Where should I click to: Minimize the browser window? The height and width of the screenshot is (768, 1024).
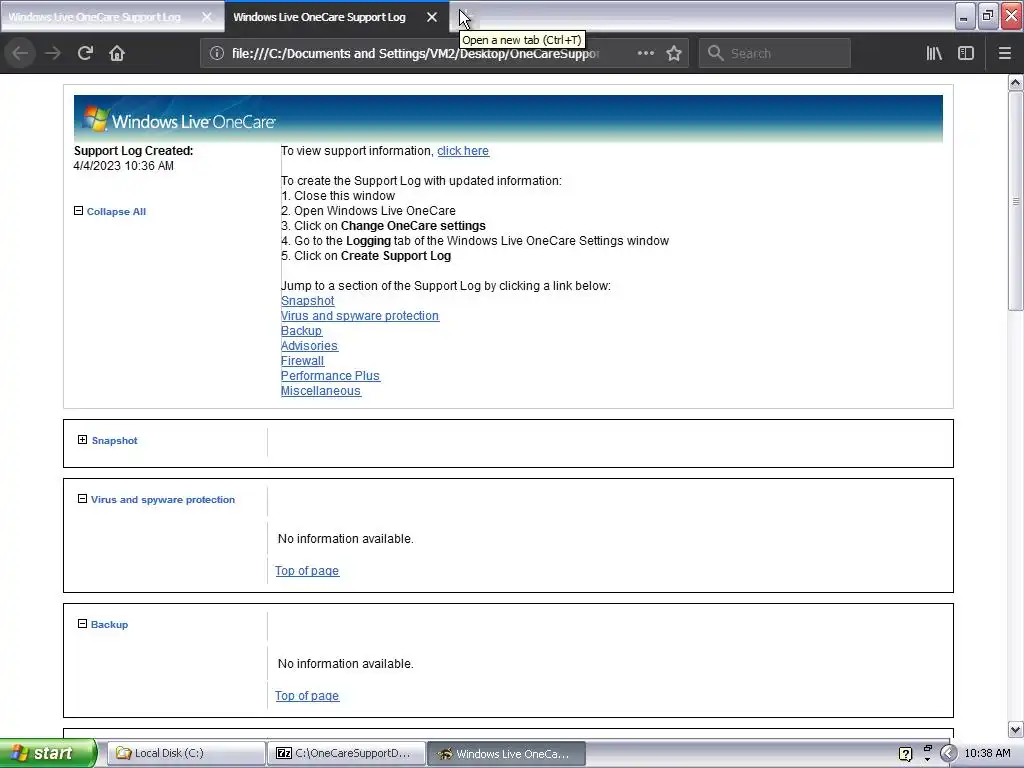964,16
